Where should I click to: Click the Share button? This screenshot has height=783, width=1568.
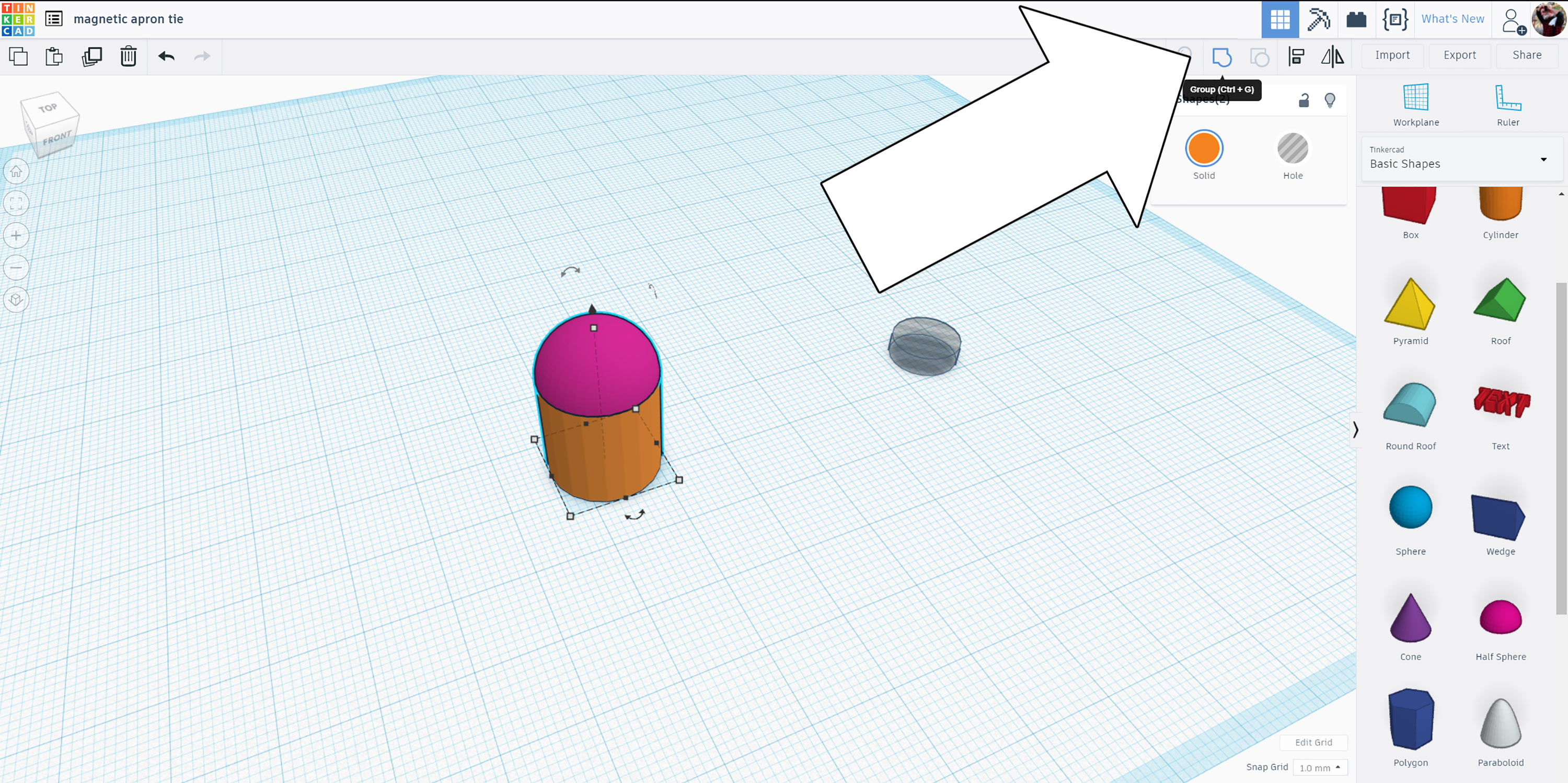coord(1527,55)
